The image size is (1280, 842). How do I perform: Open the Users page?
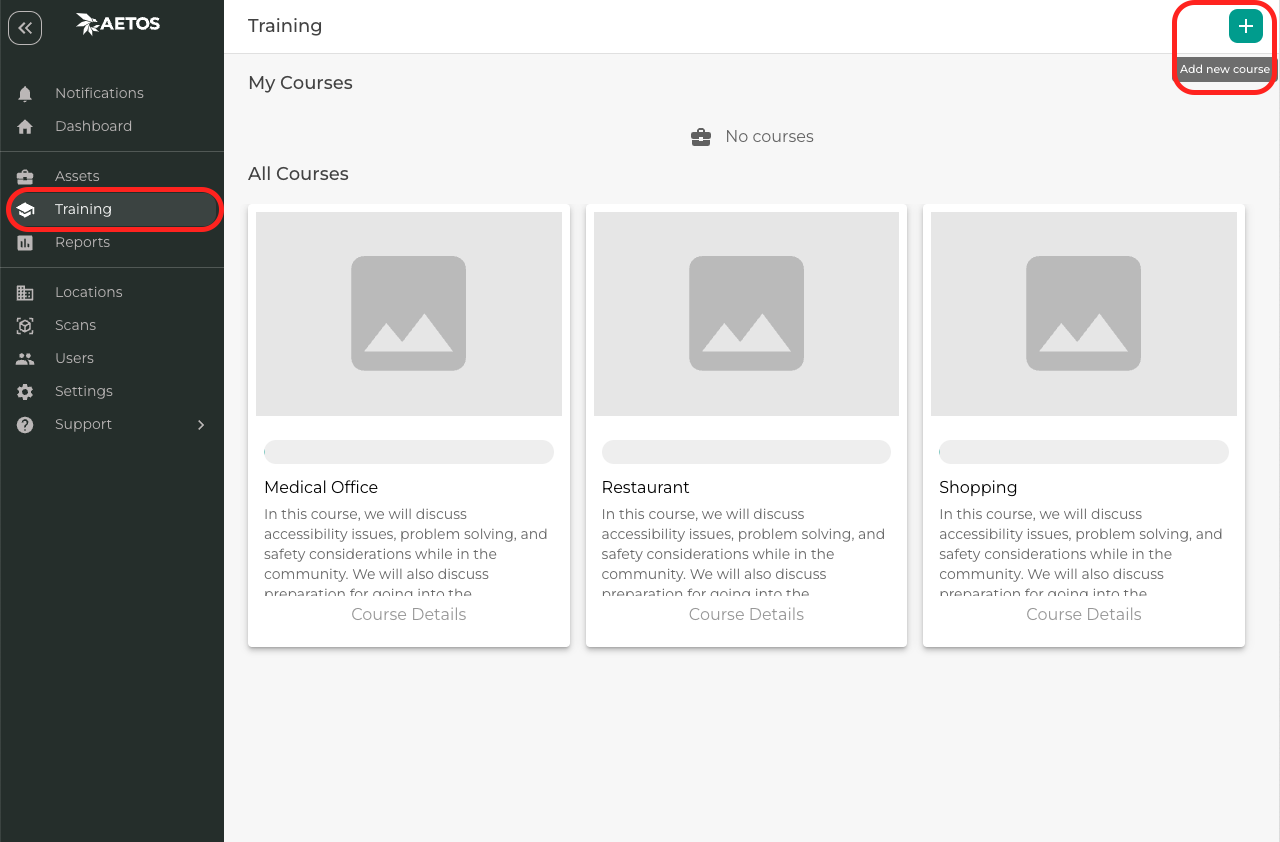pyautogui.click(x=112, y=358)
